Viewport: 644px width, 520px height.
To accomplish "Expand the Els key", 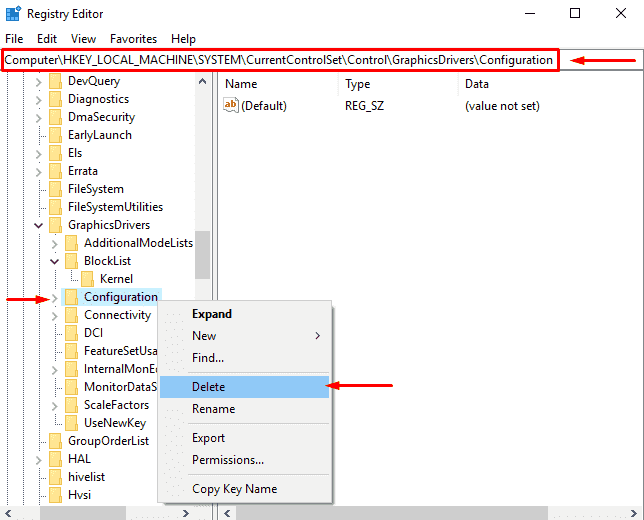I will [x=39, y=154].
